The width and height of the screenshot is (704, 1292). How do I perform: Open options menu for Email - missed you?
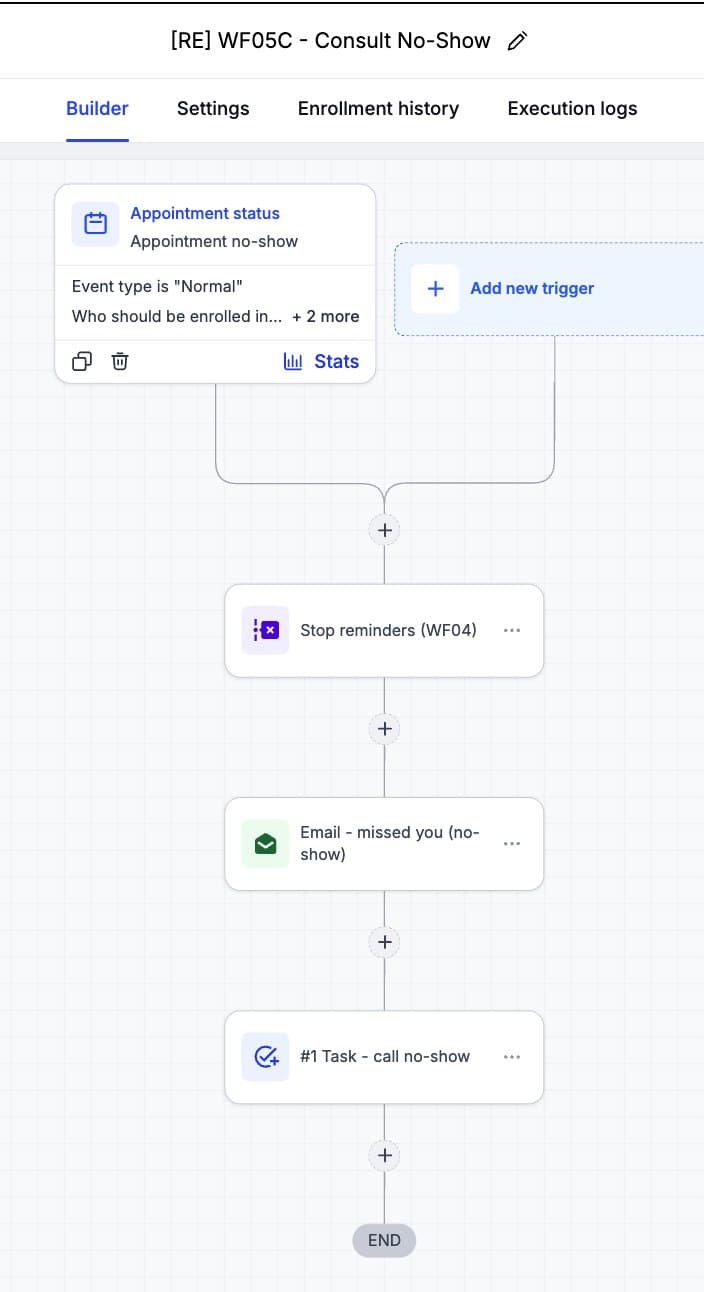pos(512,843)
